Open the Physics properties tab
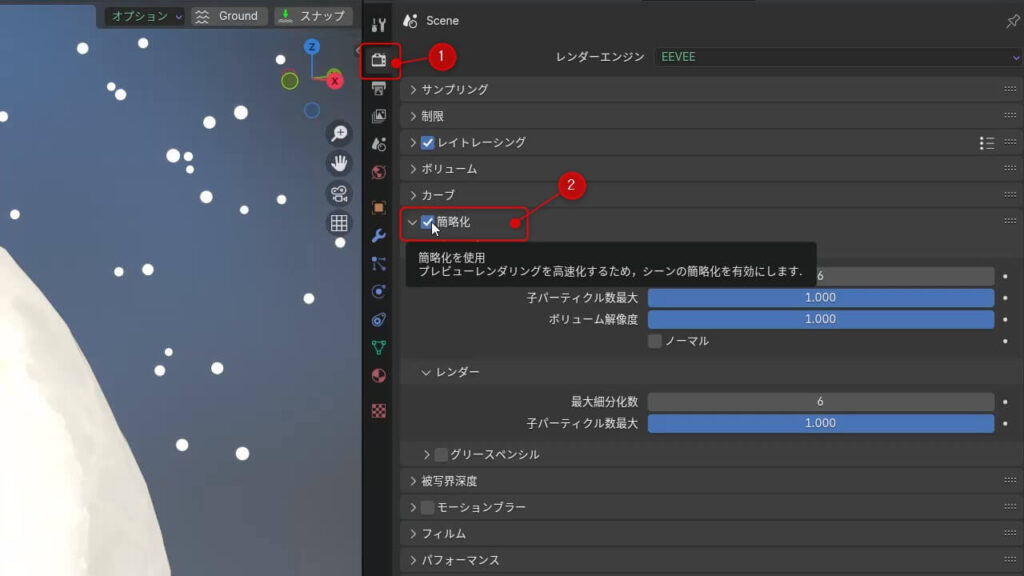Viewport: 1024px width, 576px height. [x=379, y=291]
